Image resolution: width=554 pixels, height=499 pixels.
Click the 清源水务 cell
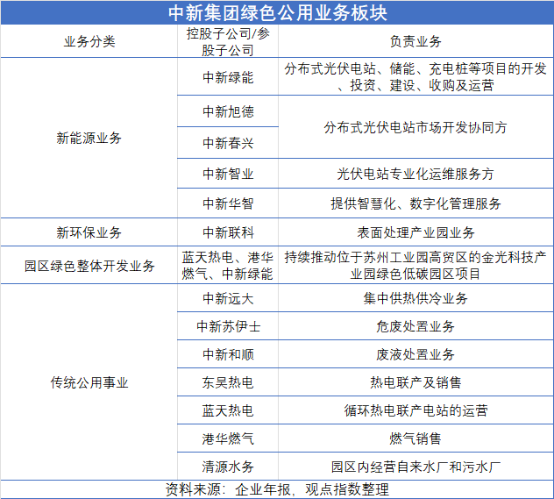[228, 467]
